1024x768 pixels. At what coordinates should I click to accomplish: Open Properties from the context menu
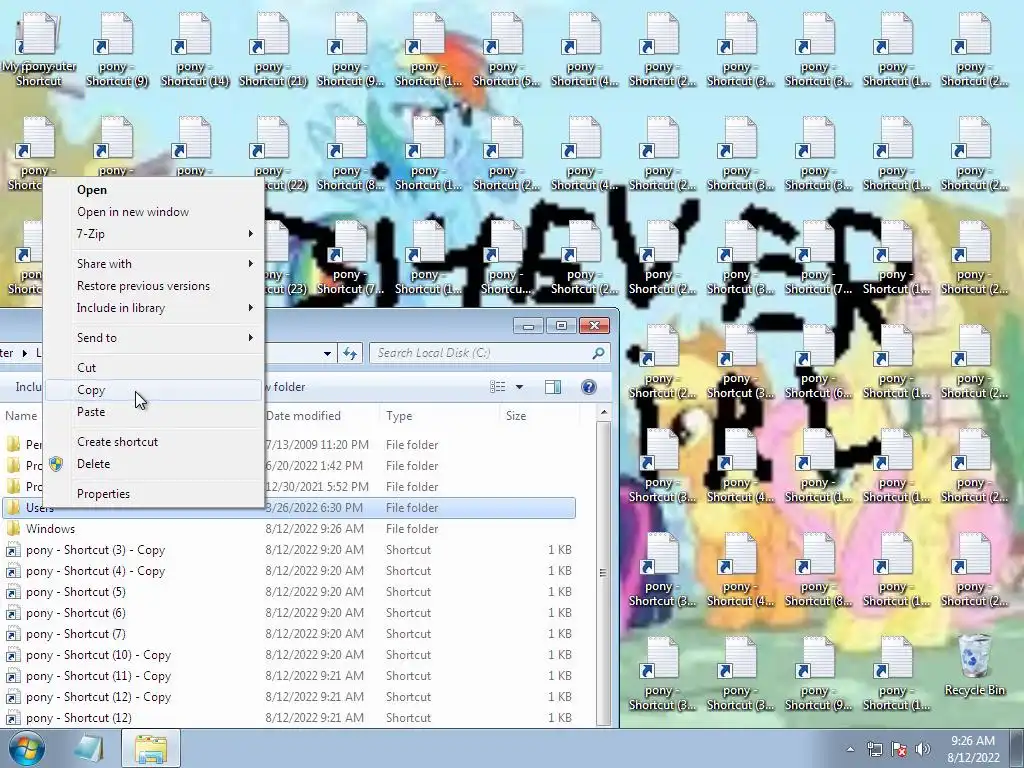[x=103, y=494]
